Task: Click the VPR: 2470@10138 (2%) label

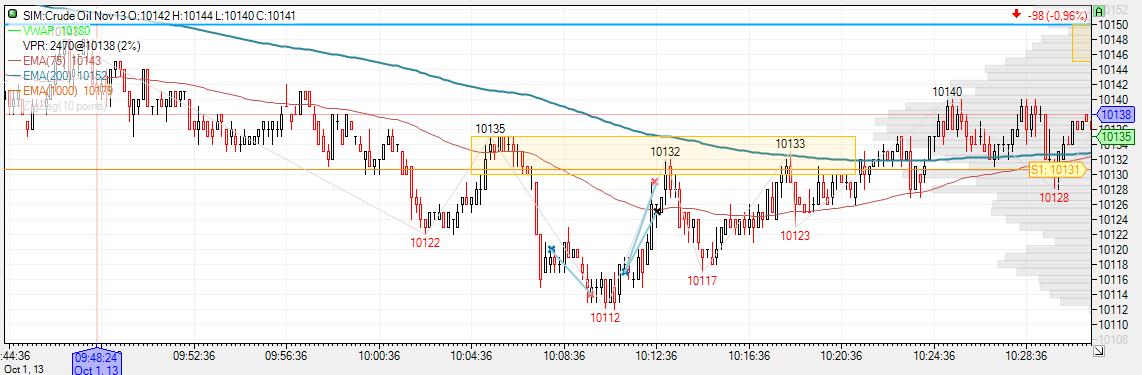Action: (x=82, y=45)
